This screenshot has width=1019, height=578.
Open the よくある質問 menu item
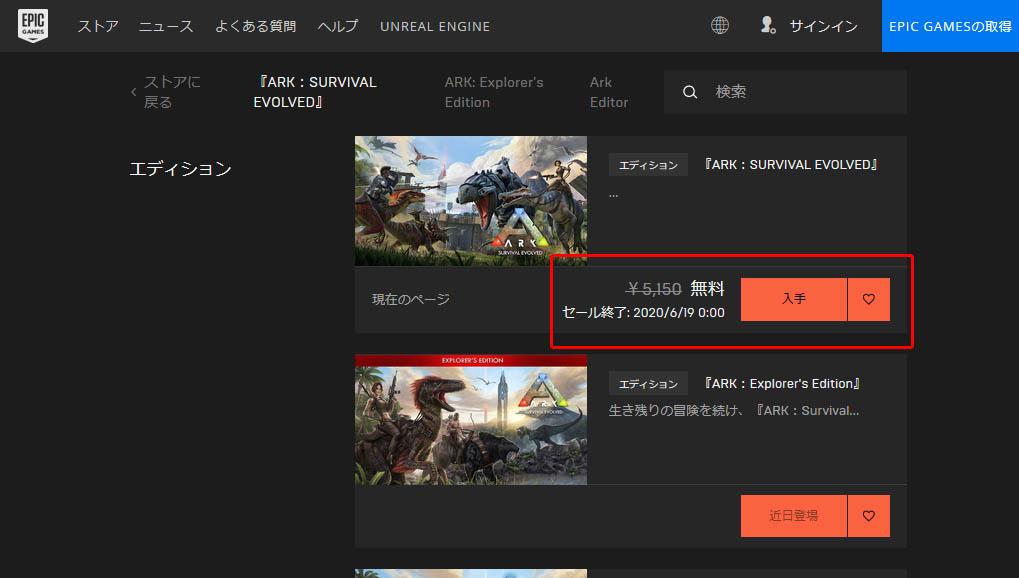255,26
